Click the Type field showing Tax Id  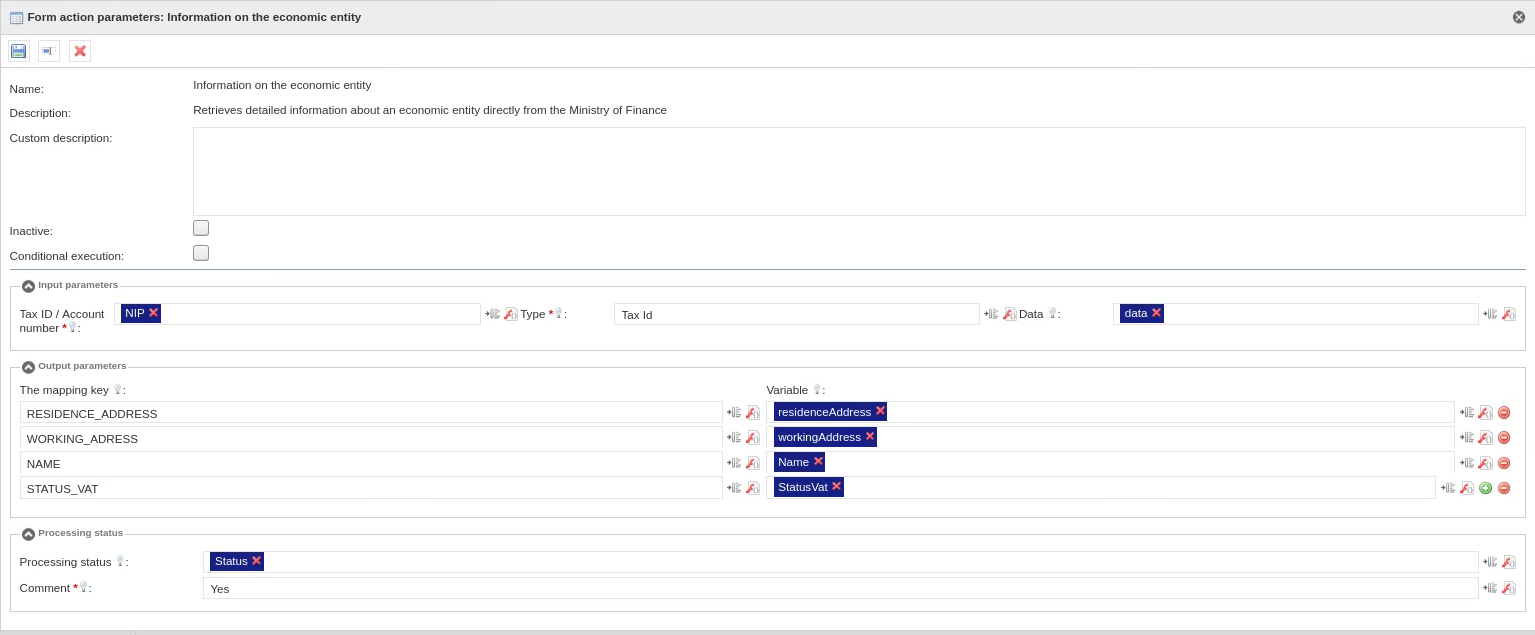(x=796, y=314)
